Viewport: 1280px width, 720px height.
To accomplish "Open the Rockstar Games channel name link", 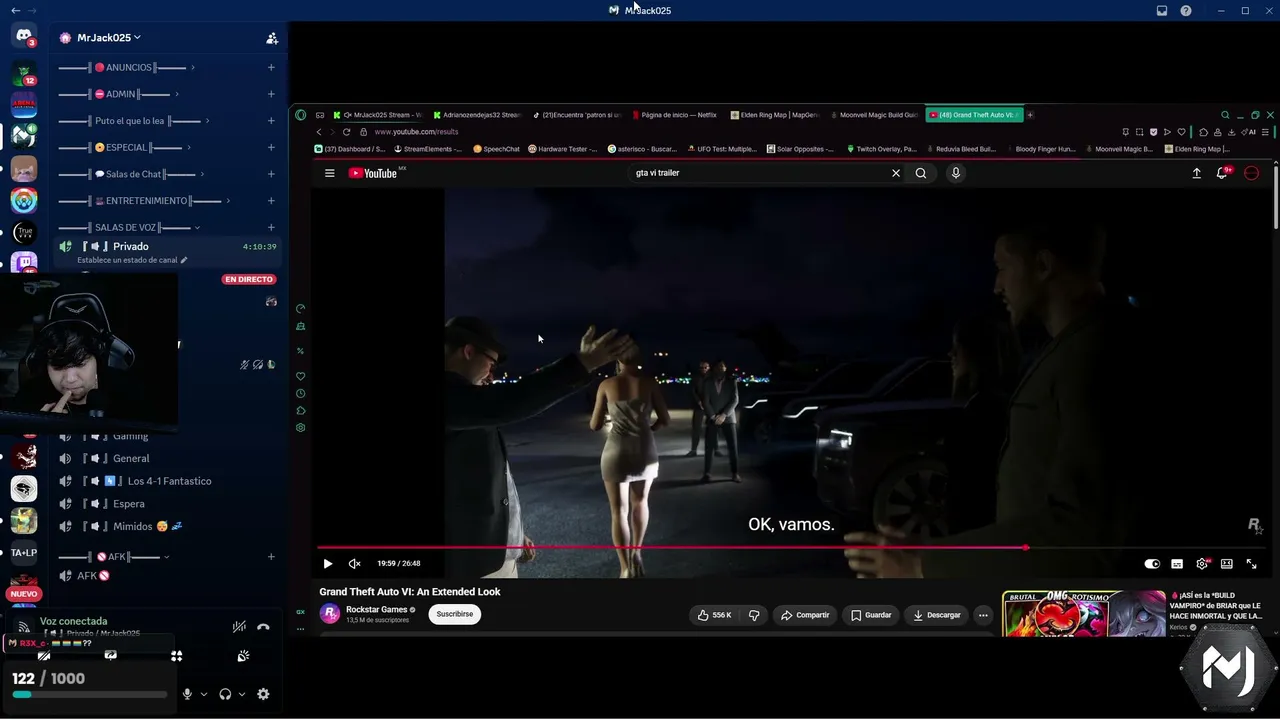I will pyautogui.click(x=376, y=609).
